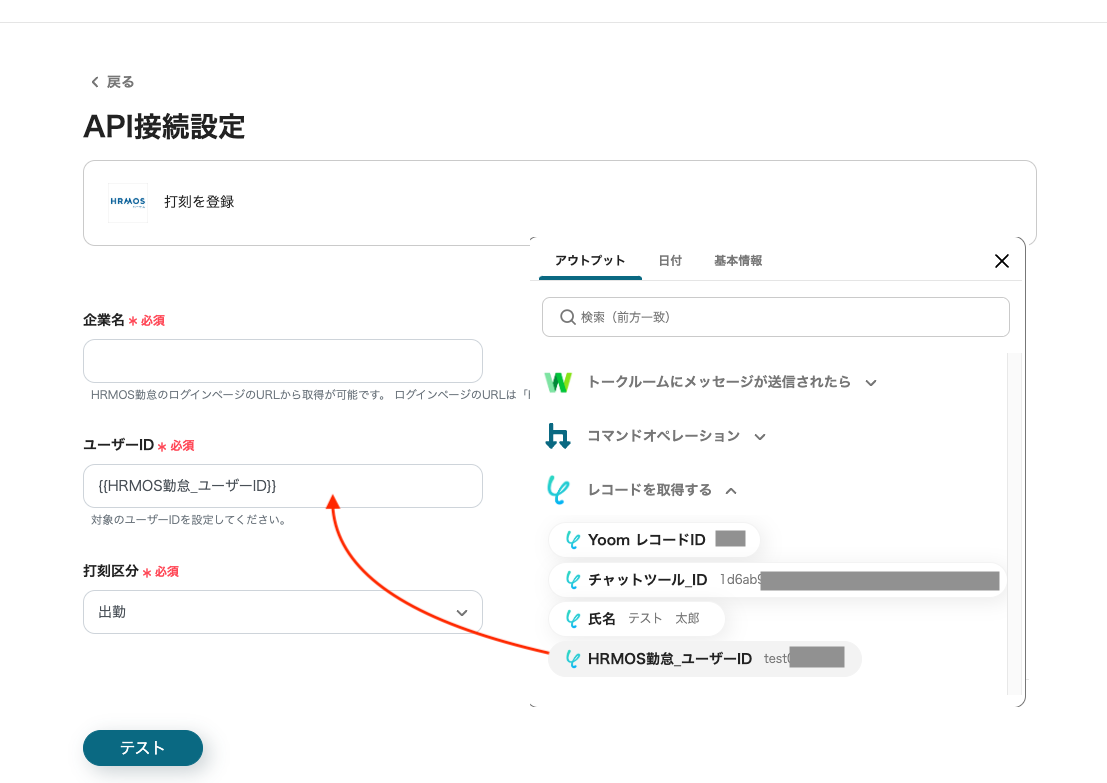Click the Yoom icon in HRMOS勤怠_ユーザーID chip
This screenshot has width=1107, height=783.
tap(573, 659)
